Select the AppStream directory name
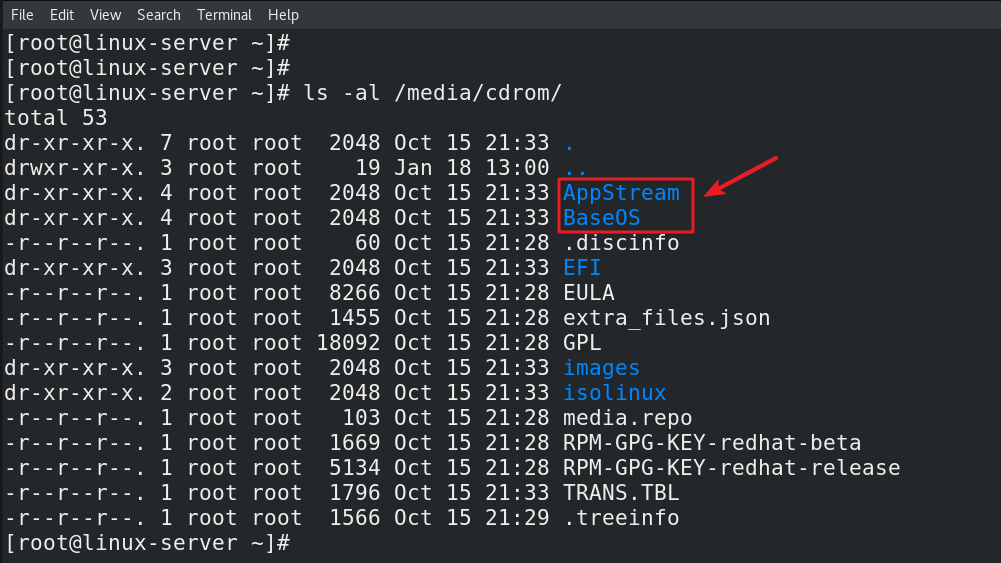 click(x=621, y=193)
